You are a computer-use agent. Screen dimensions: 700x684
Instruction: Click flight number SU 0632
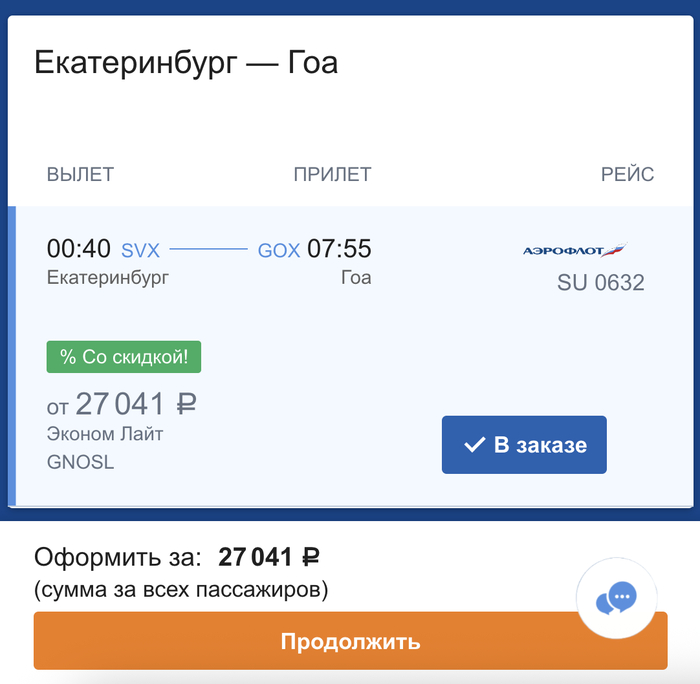tap(600, 284)
